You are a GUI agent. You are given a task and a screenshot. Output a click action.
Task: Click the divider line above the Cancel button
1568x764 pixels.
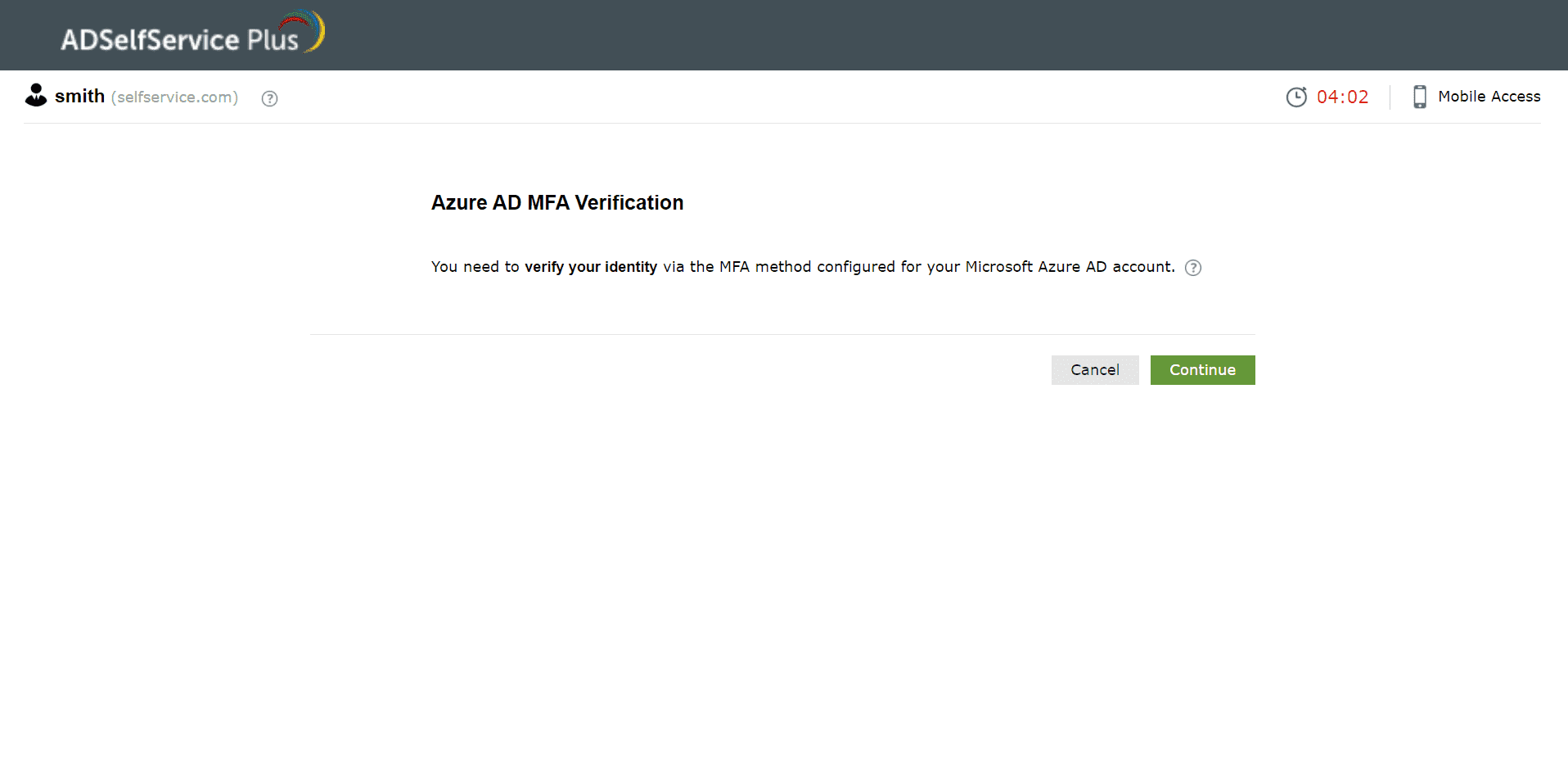click(782, 334)
